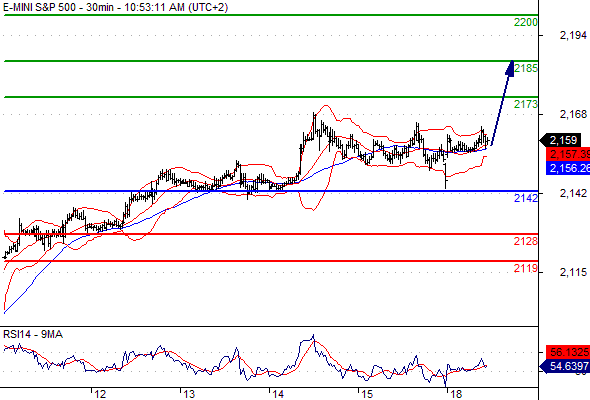Click the green 2200 resistance label

coord(526,23)
